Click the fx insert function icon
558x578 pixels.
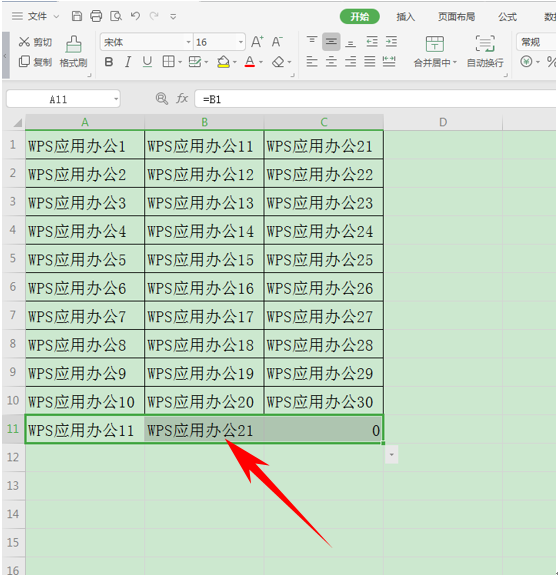[x=182, y=99]
